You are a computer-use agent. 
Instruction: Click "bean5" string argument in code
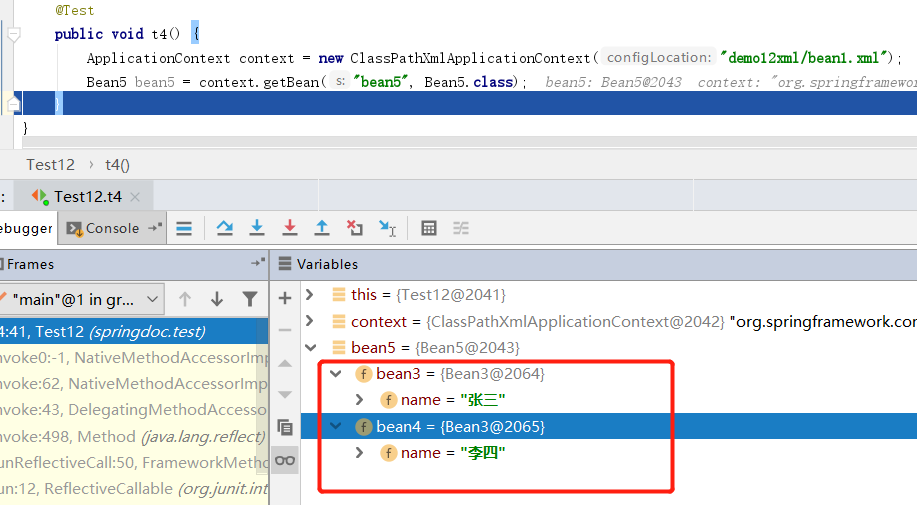point(381,82)
